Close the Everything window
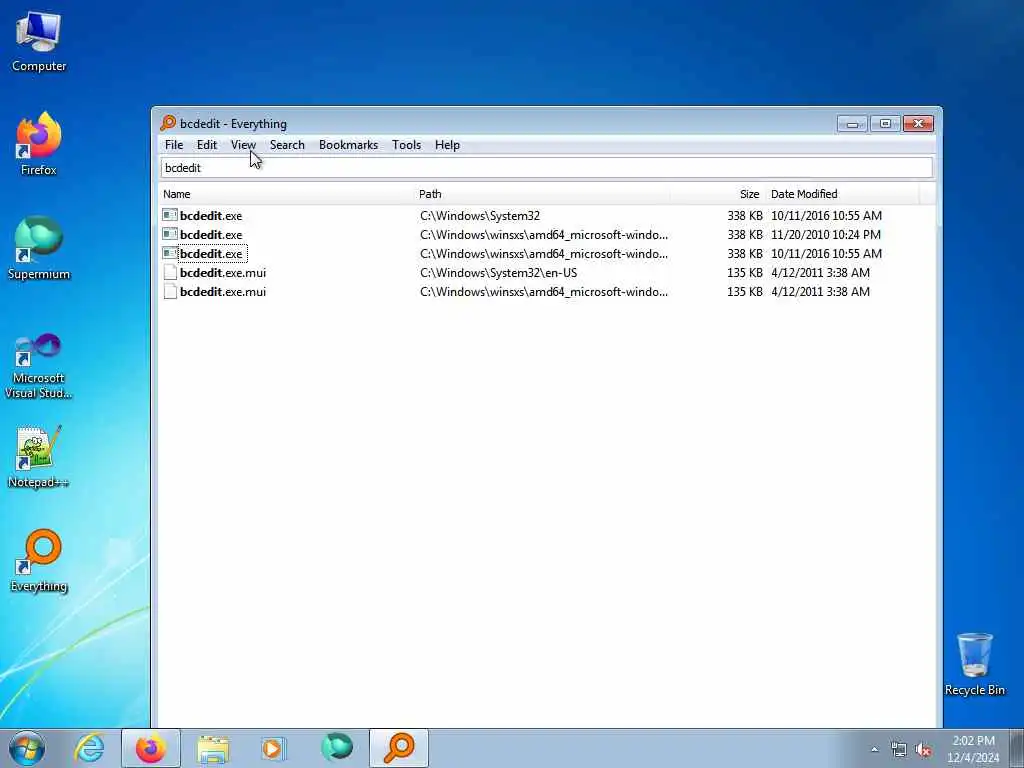The image size is (1024, 768). click(x=918, y=123)
